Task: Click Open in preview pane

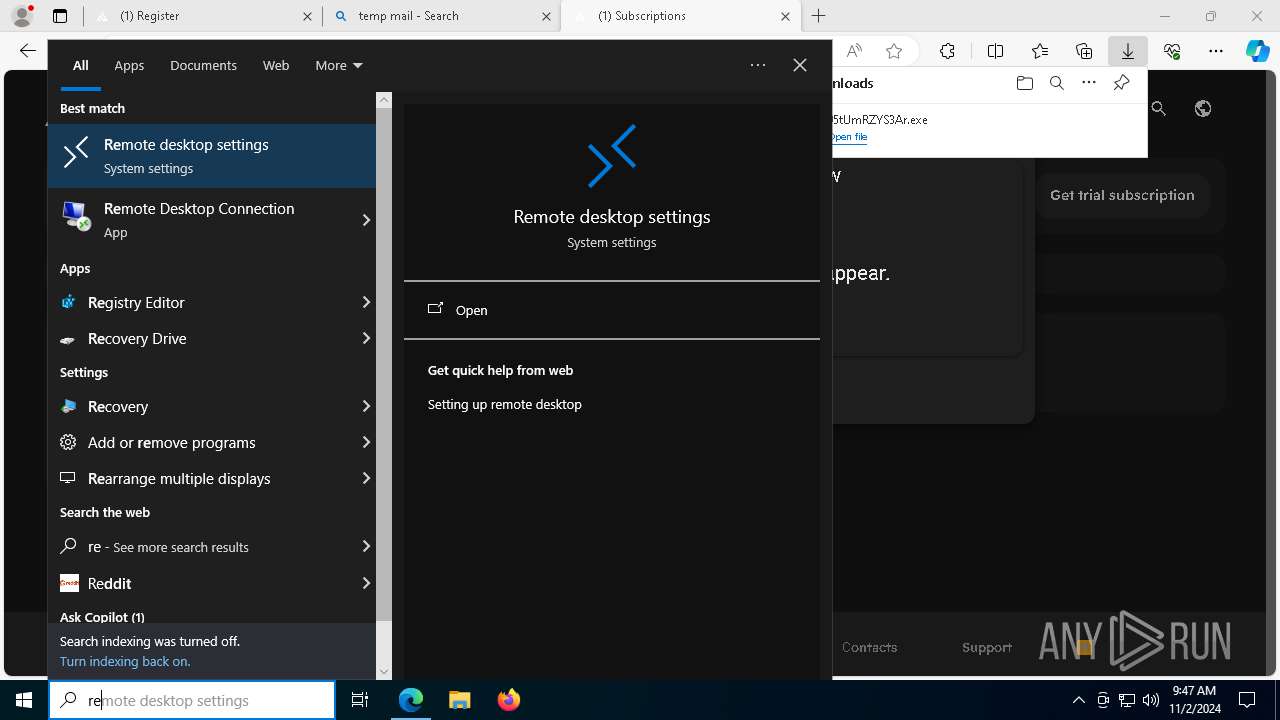Action: click(x=612, y=310)
